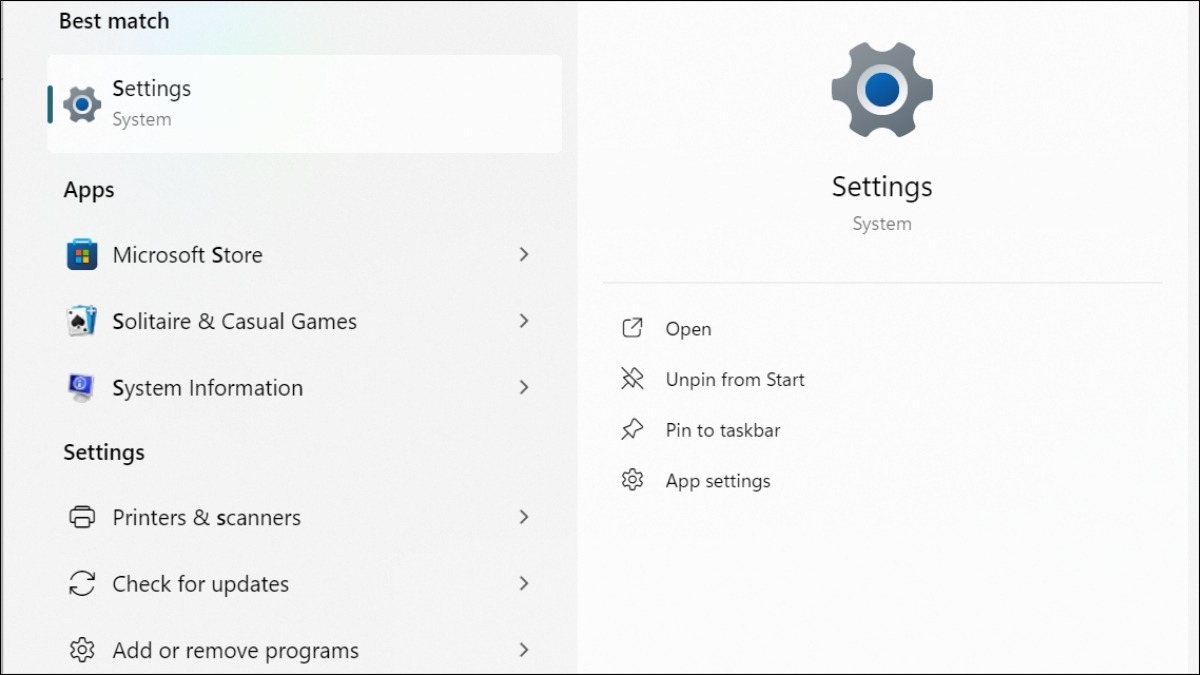
Task: Click the System subtitle under Settings best match
Action: [x=142, y=120]
